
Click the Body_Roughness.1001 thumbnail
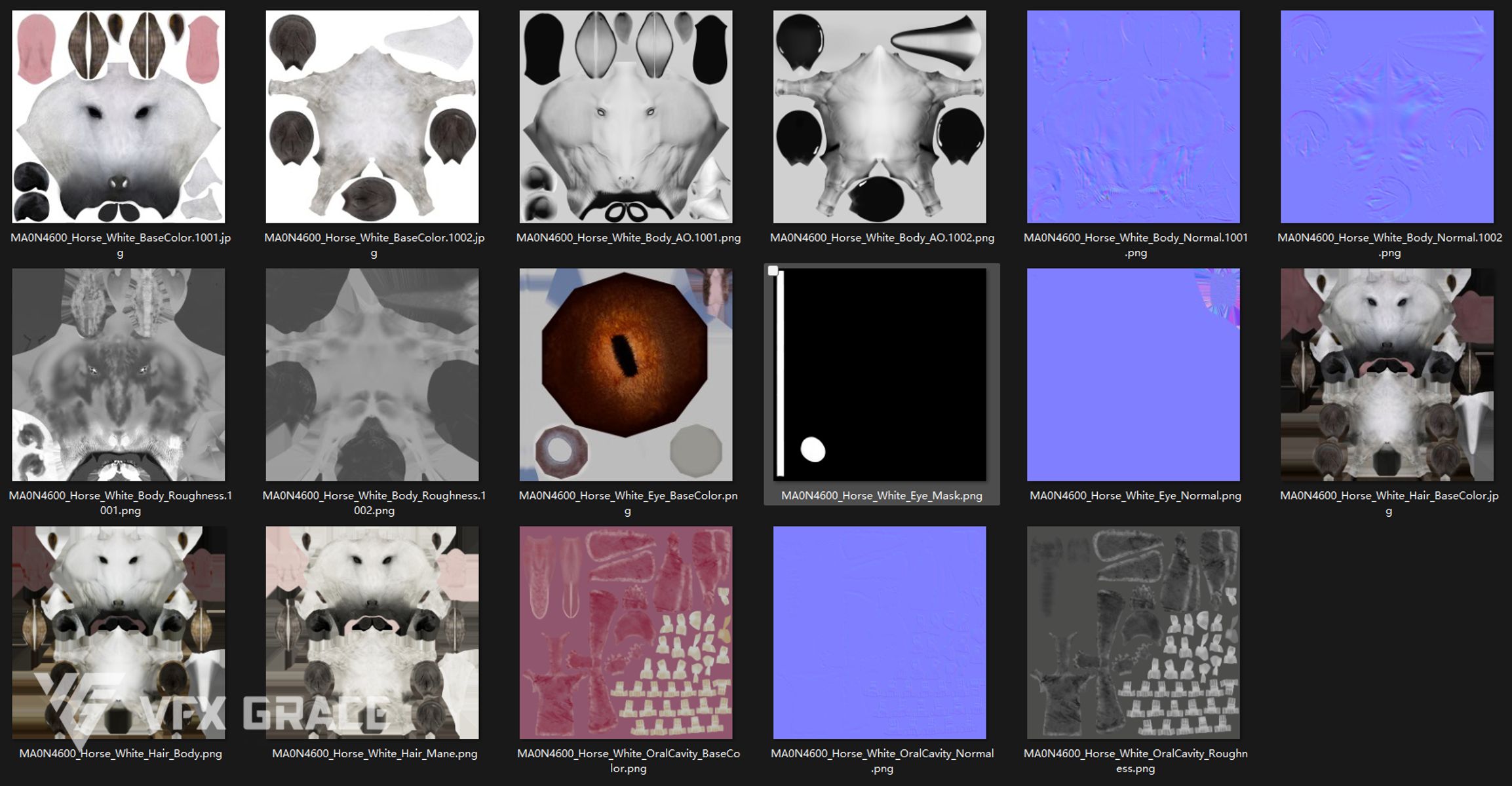coord(119,375)
